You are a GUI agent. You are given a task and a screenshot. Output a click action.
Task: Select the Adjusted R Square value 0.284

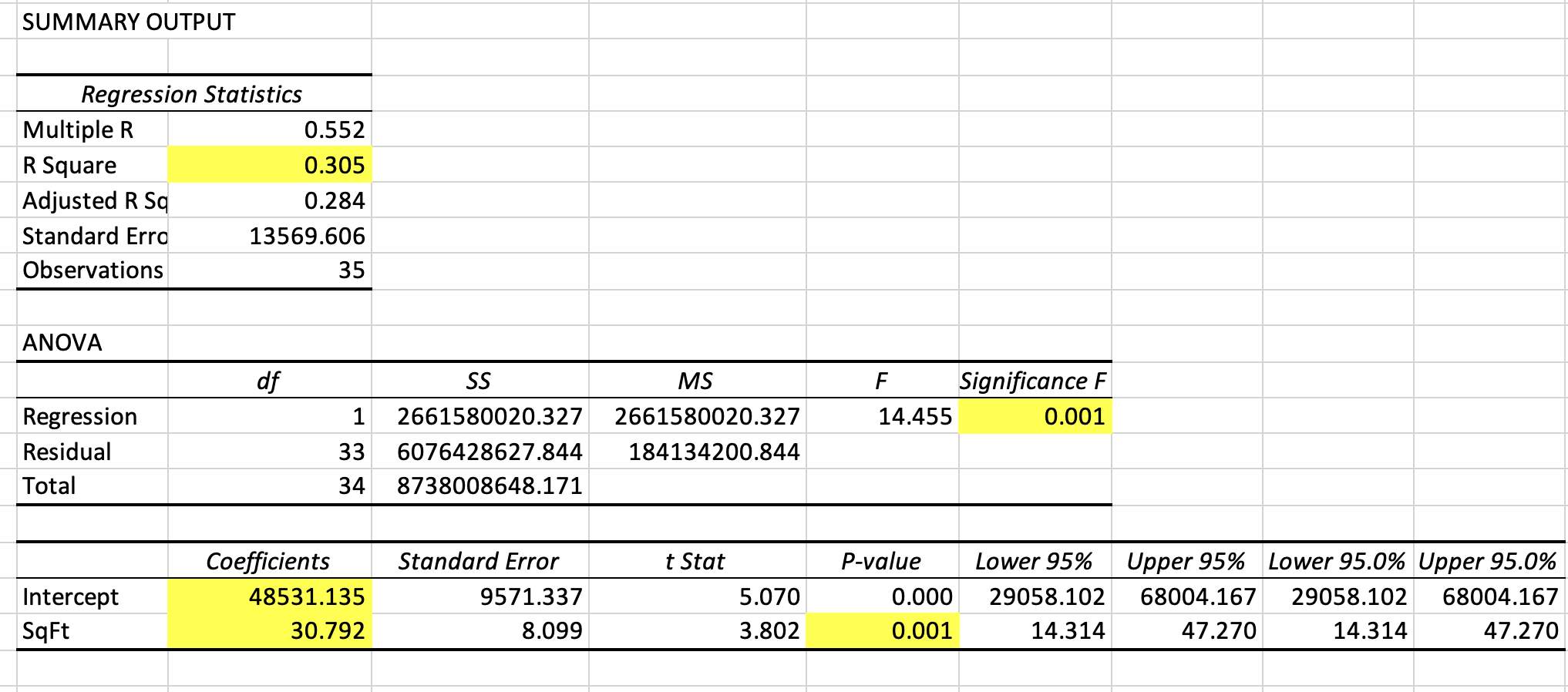pos(270,200)
